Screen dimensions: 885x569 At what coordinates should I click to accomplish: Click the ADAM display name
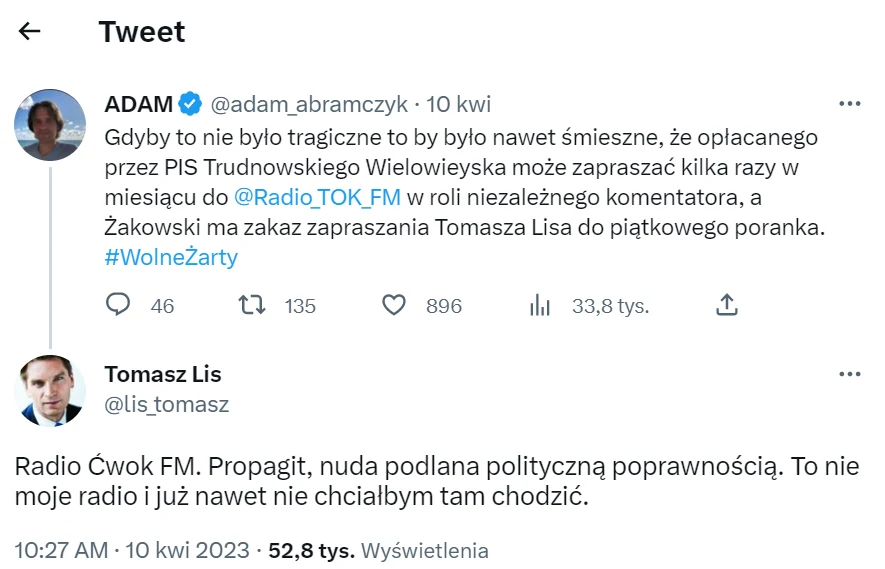[x=138, y=104]
